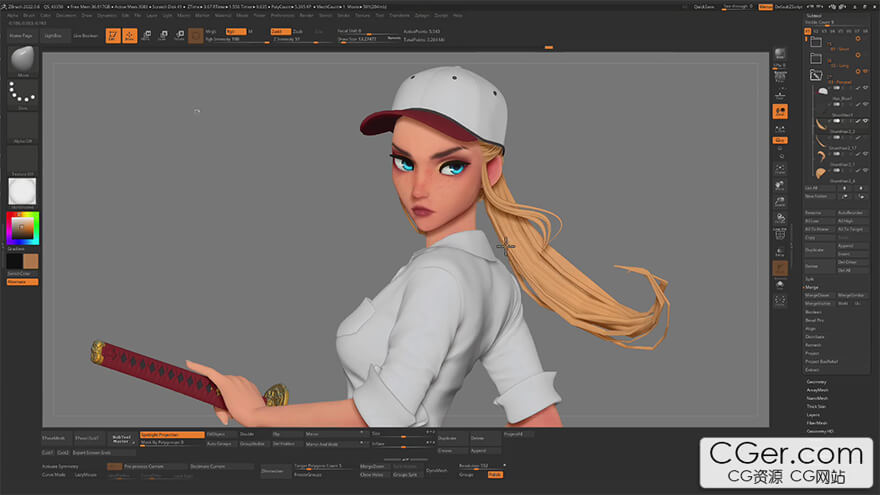Open the material sphere selector
The image size is (880, 495).
tap(22, 192)
